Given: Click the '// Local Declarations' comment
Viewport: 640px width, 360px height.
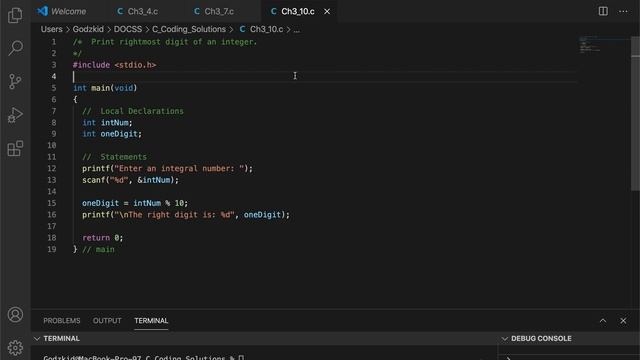Looking at the screenshot, I should (x=133, y=111).
